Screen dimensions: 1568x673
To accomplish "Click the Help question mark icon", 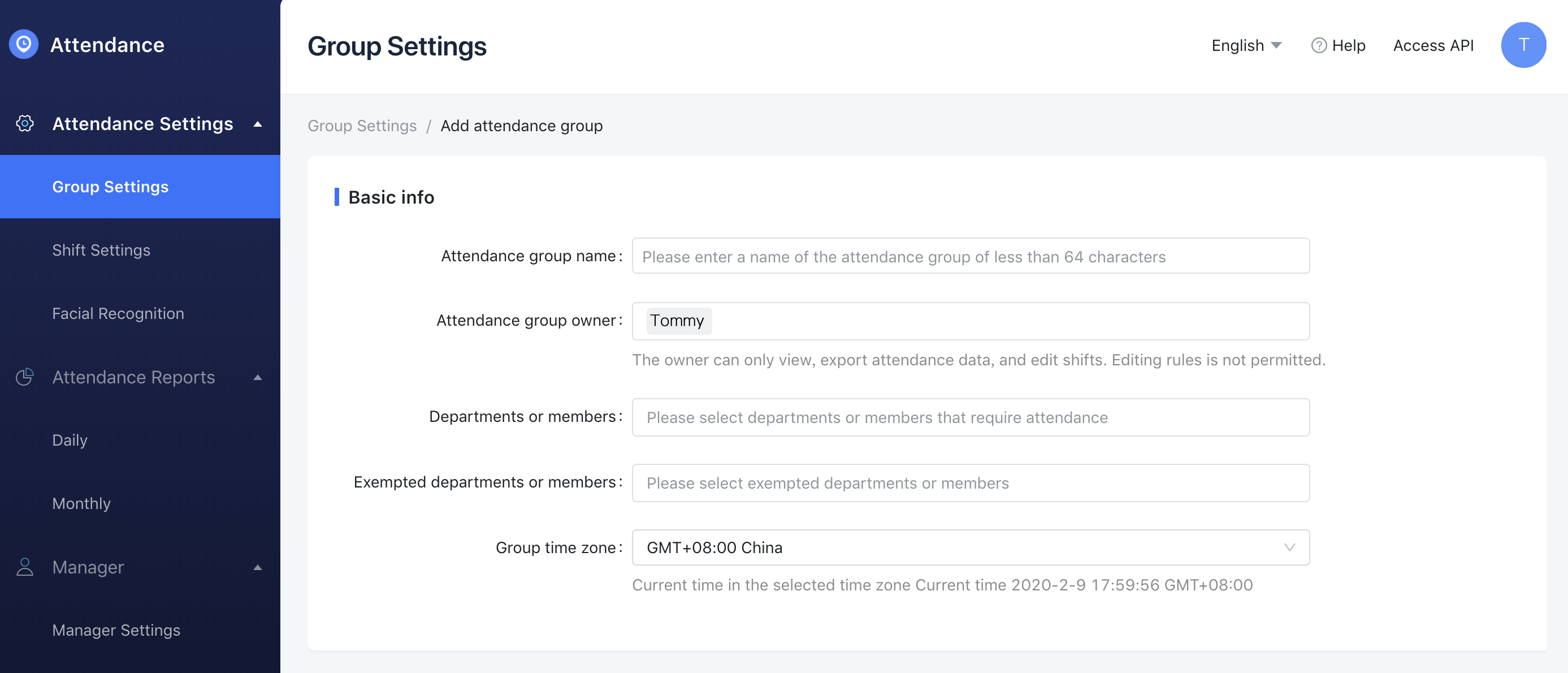I will (1318, 46).
